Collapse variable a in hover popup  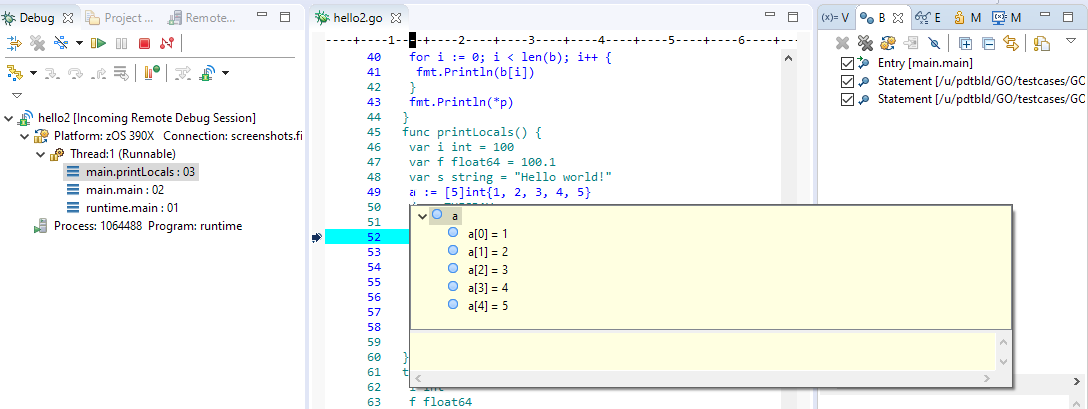point(421,217)
